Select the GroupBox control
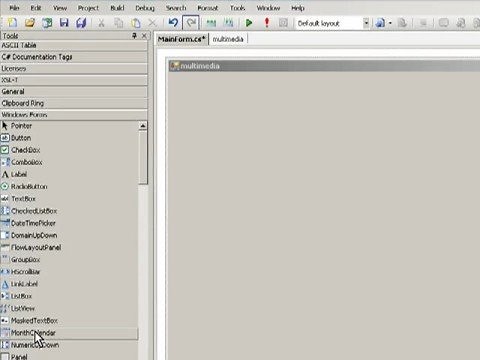 coord(69,260)
